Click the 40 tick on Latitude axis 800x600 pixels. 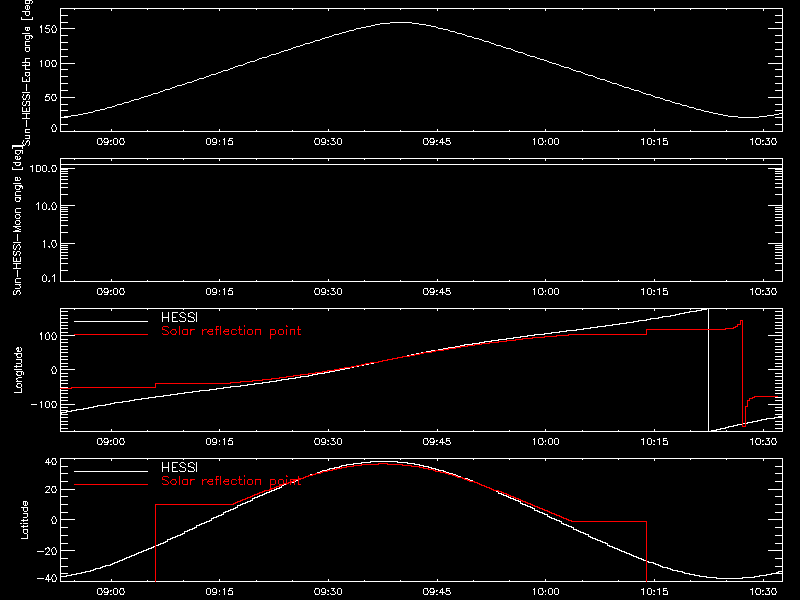51,462
